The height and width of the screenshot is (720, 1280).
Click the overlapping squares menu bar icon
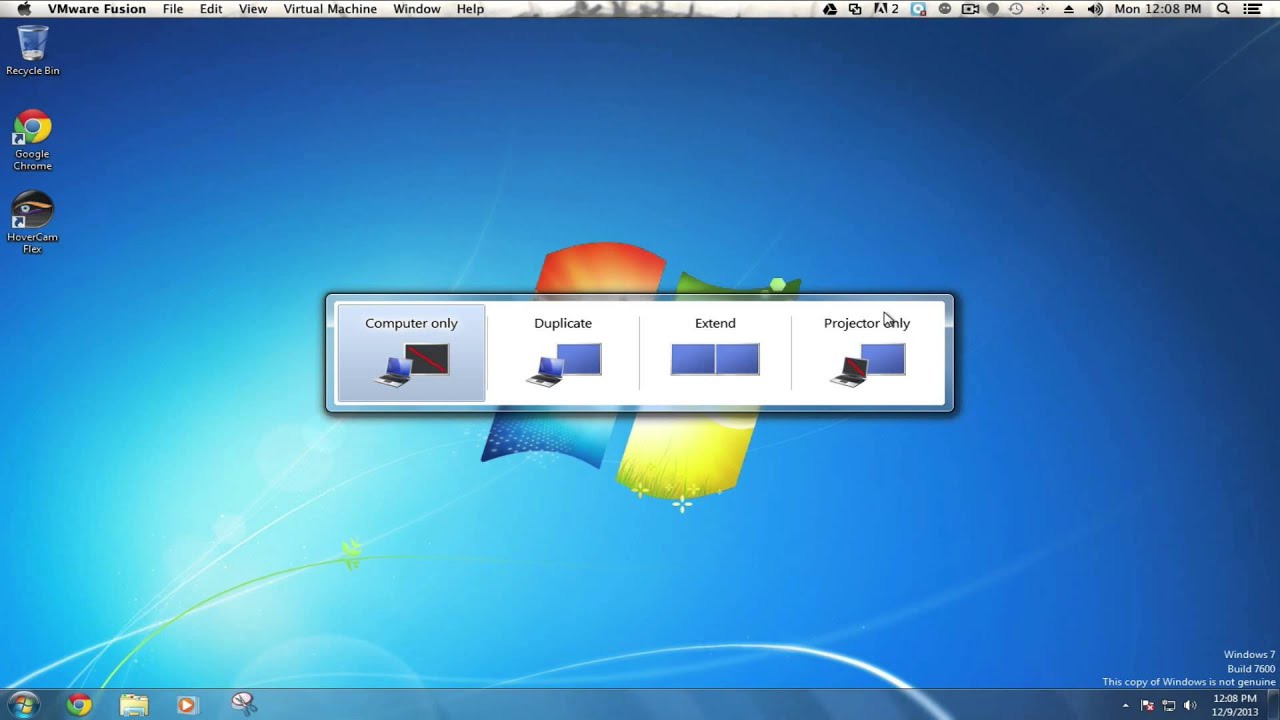[855, 9]
